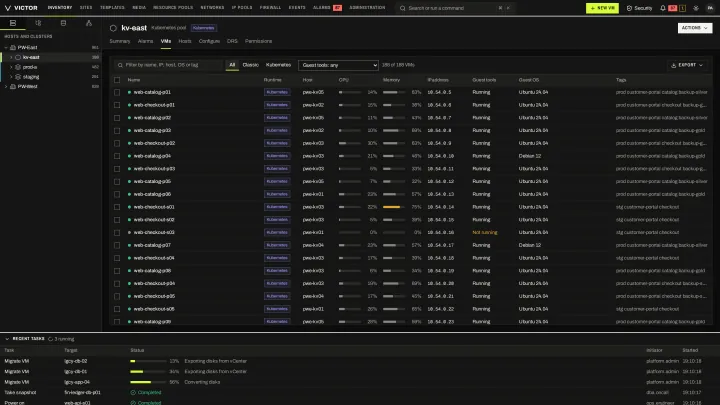This screenshot has width=720, height=405.
Task: Switch to the Hosts tab
Action: [x=185, y=41]
